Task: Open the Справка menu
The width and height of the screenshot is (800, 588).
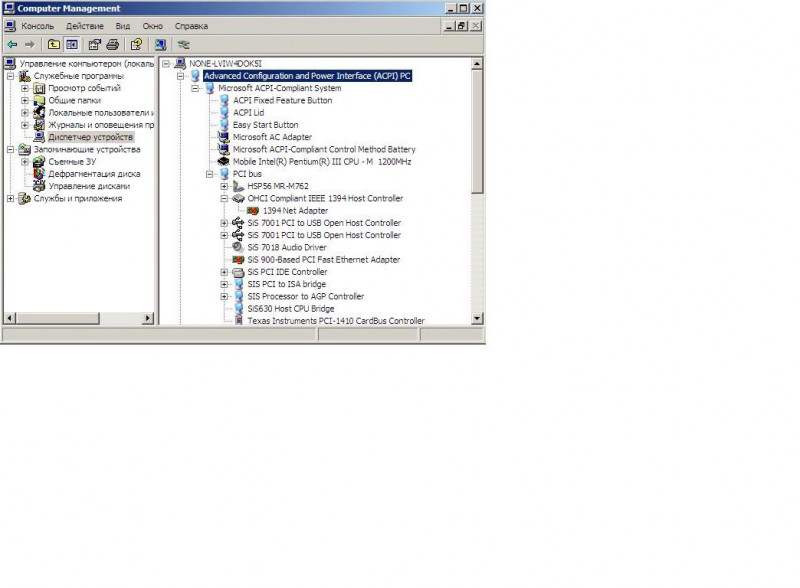Action: 191,26
